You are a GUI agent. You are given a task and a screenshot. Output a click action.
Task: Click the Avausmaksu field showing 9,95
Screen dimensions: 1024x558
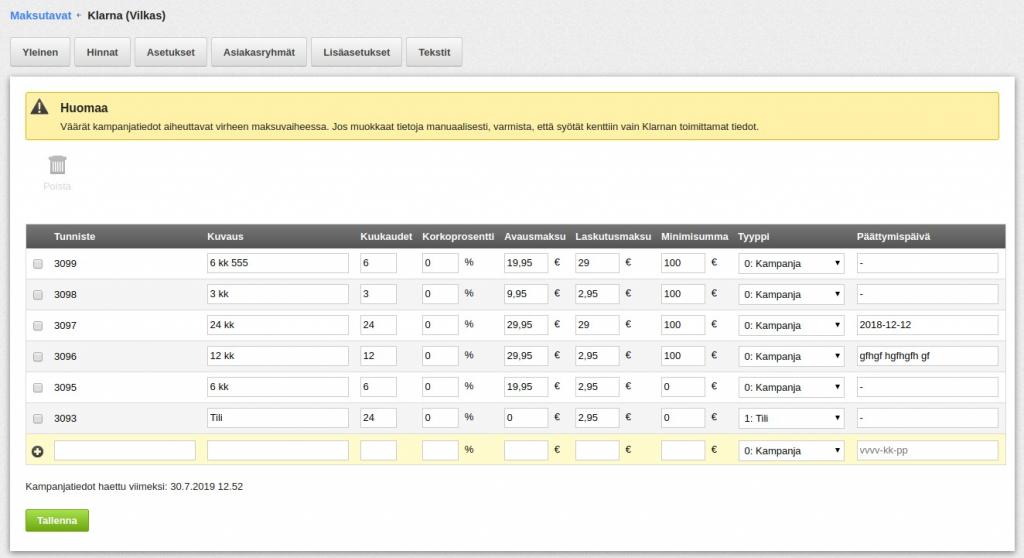526,293
